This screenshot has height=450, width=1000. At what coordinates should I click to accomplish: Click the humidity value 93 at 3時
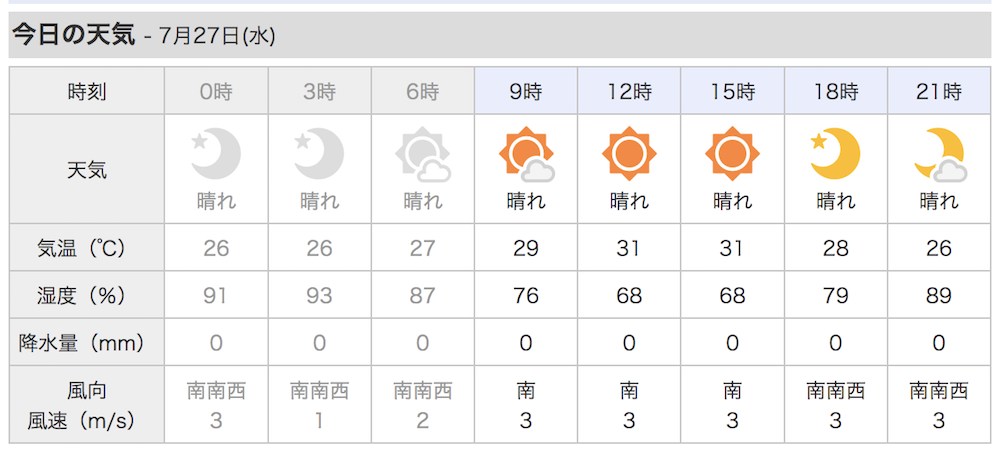[x=319, y=296]
